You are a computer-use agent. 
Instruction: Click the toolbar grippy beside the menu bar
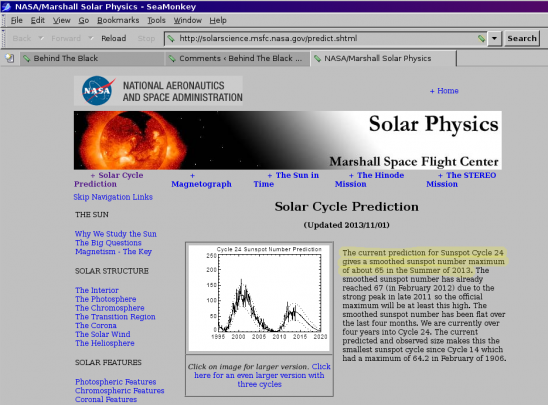coord(3,20)
